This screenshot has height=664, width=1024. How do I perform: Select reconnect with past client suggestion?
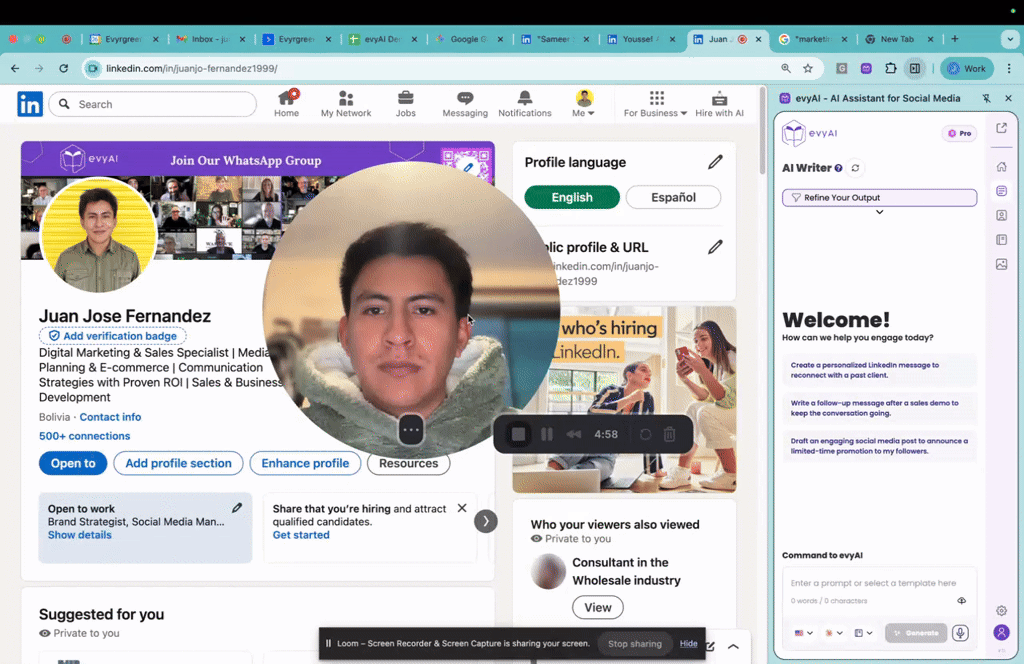click(x=879, y=370)
